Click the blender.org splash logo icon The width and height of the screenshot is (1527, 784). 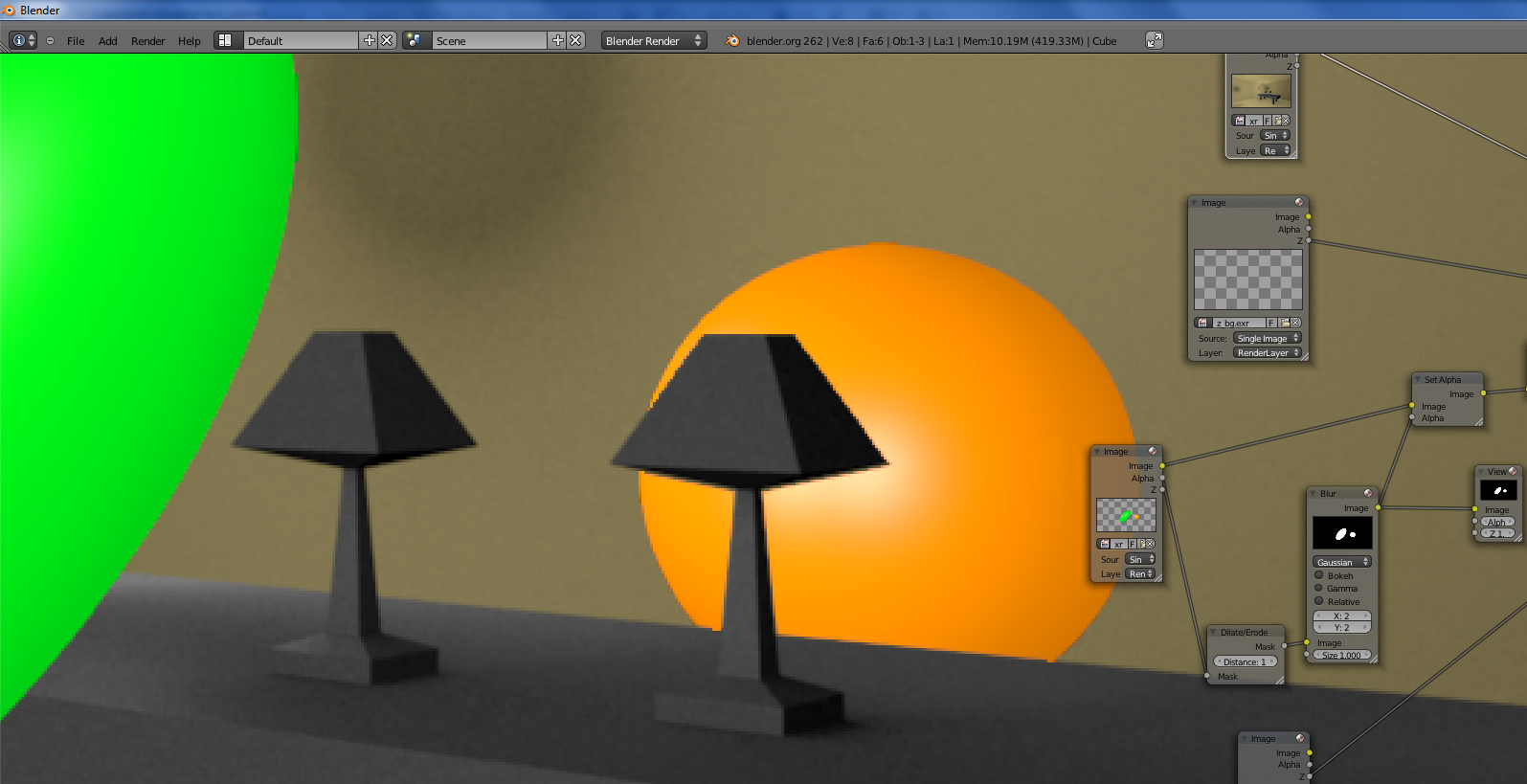pyautogui.click(x=732, y=41)
